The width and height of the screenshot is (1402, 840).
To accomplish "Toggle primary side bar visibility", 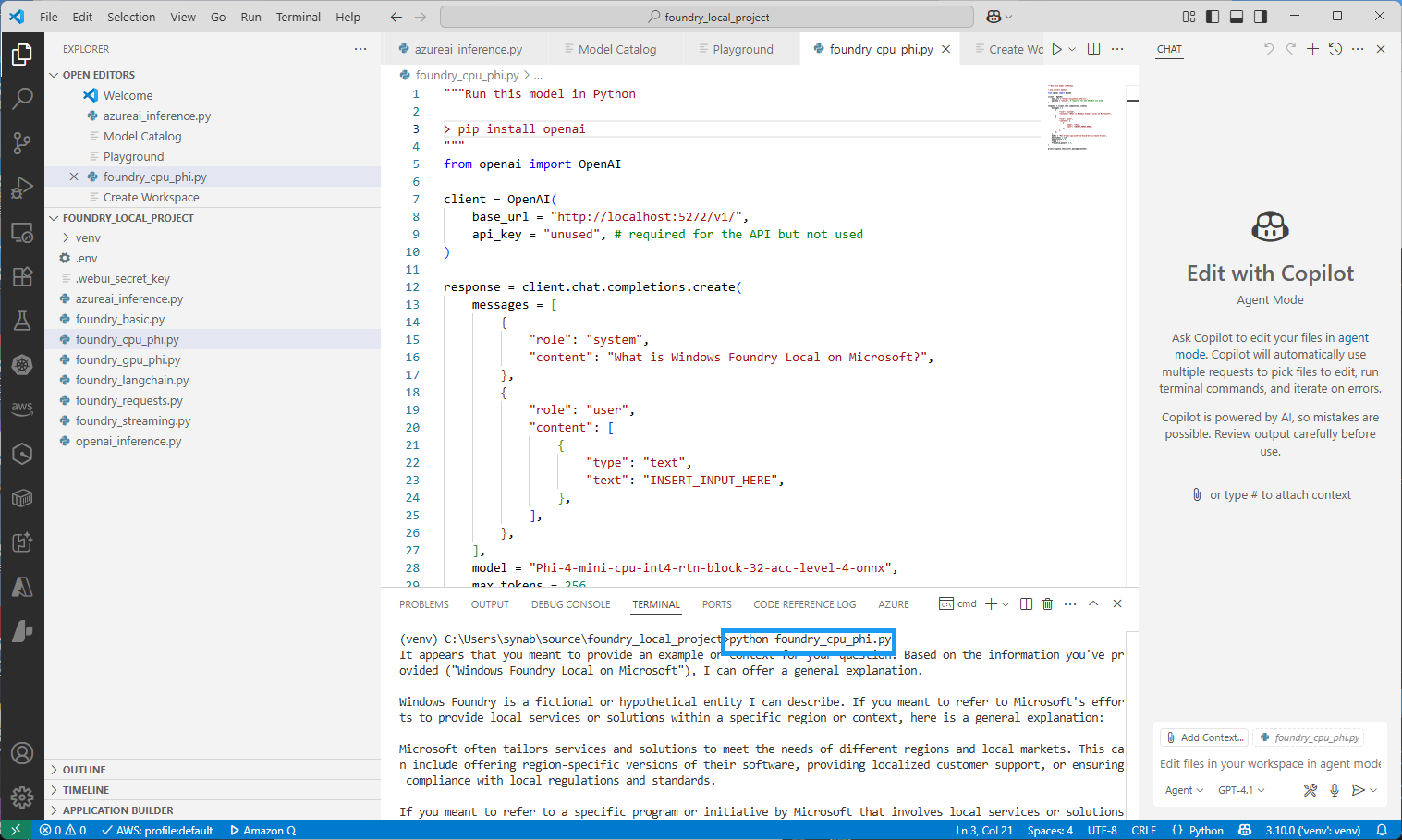I will tap(1213, 17).
